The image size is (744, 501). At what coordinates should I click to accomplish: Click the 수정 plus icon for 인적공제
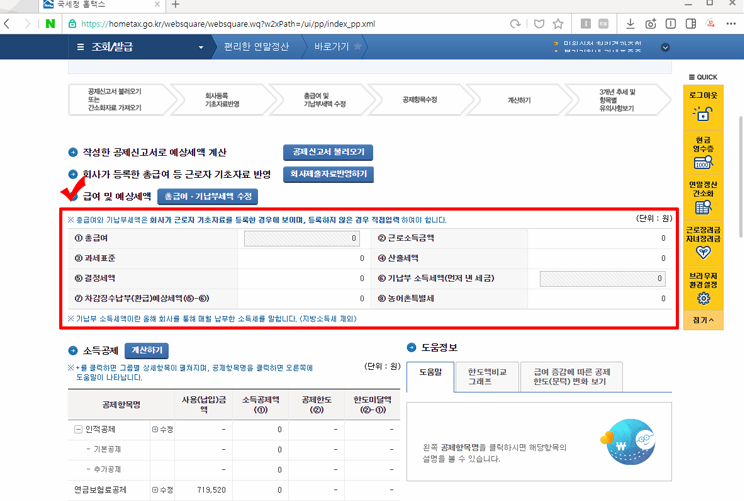pyautogui.click(x=155, y=429)
